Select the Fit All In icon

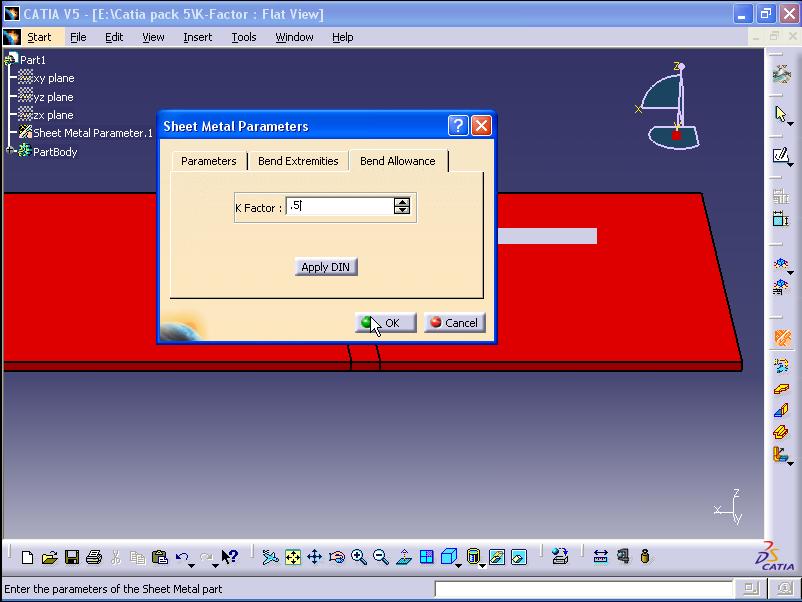pyautogui.click(x=292, y=557)
